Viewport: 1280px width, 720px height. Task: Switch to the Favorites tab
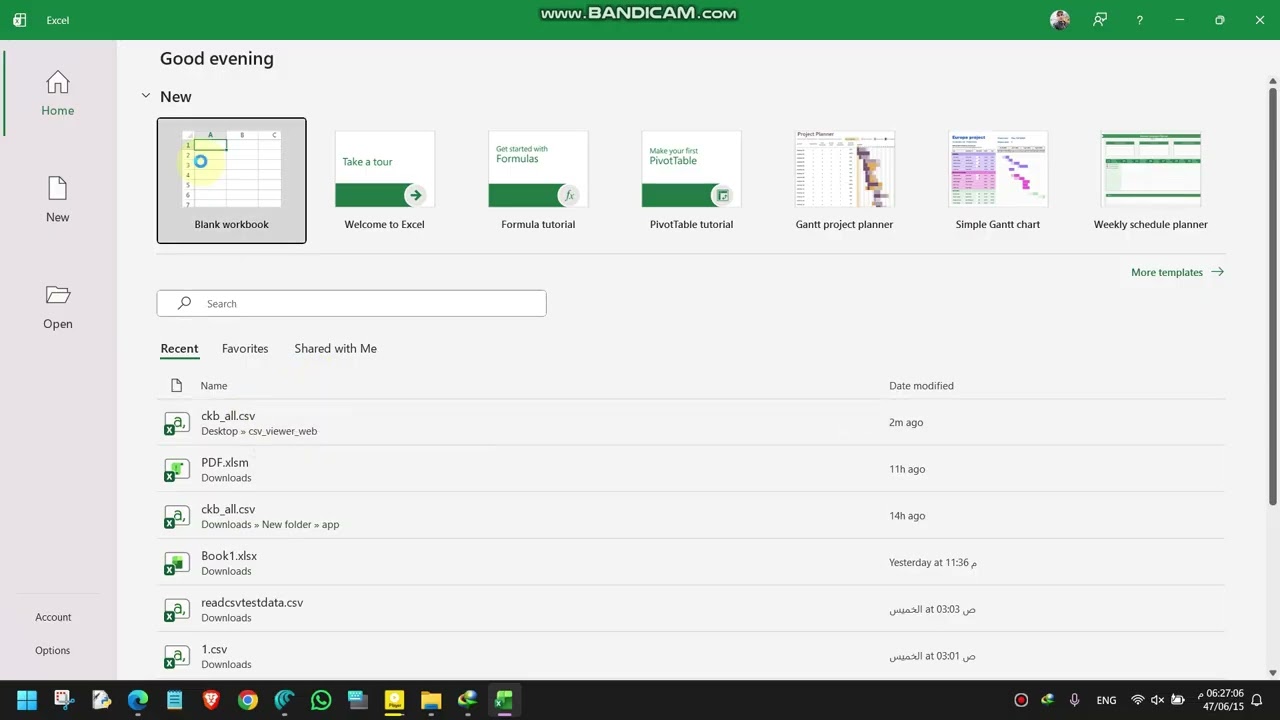(x=245, y=348)
